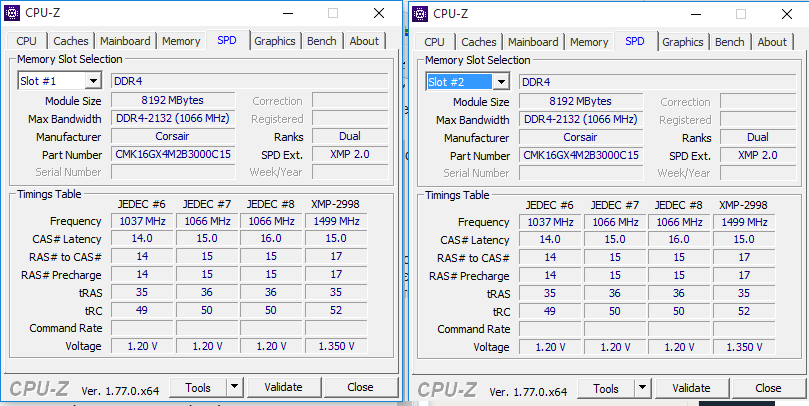This screenshot has width=809, height=406.
Task: Click Module Size 8192 MBytes in left window
Action: point(173,100)
